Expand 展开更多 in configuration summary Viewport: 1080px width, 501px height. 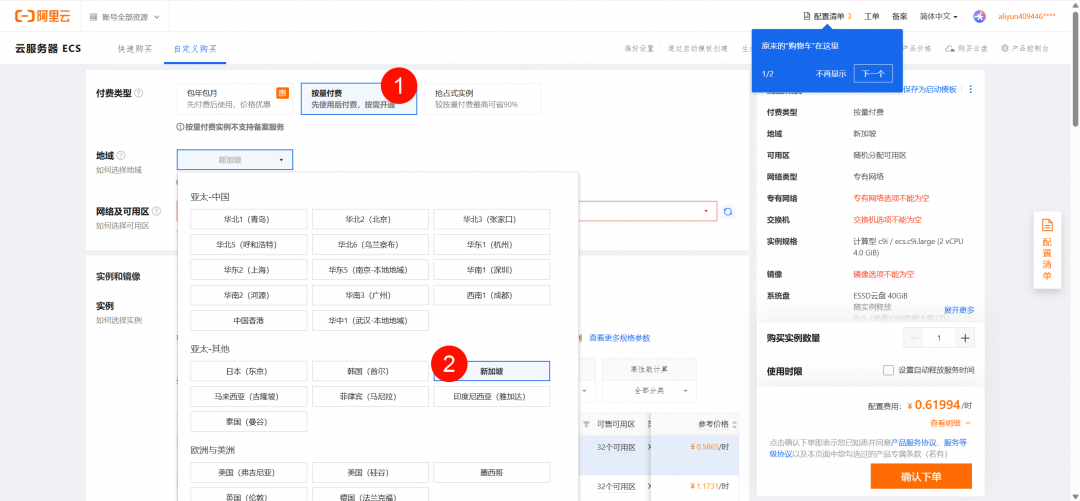959,310
